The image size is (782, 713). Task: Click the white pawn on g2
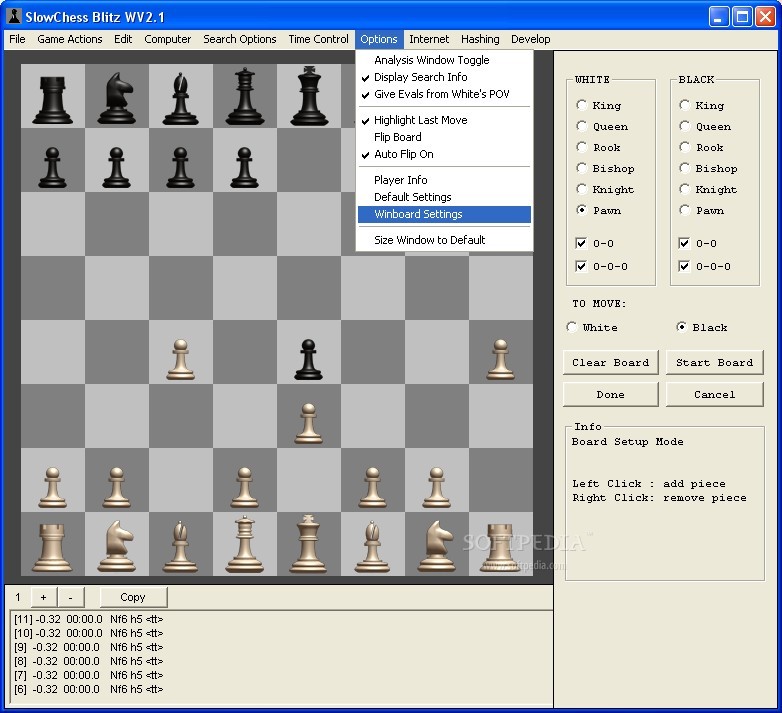tap(436, 487)
